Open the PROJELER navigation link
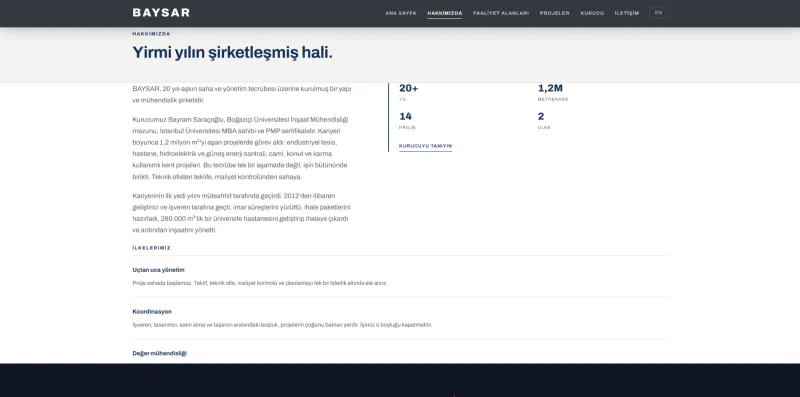Image resolution: width=800 pixels, height=397 pixels. (x=554, y=13)
